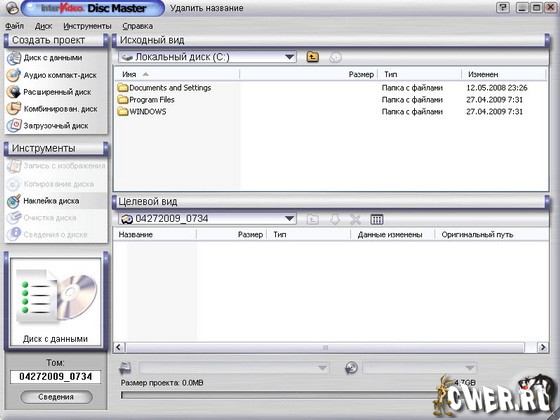Viewport: 560px width, 420px height.
Task: Select the Расширенный диск icon
Action: coord(14,92)
